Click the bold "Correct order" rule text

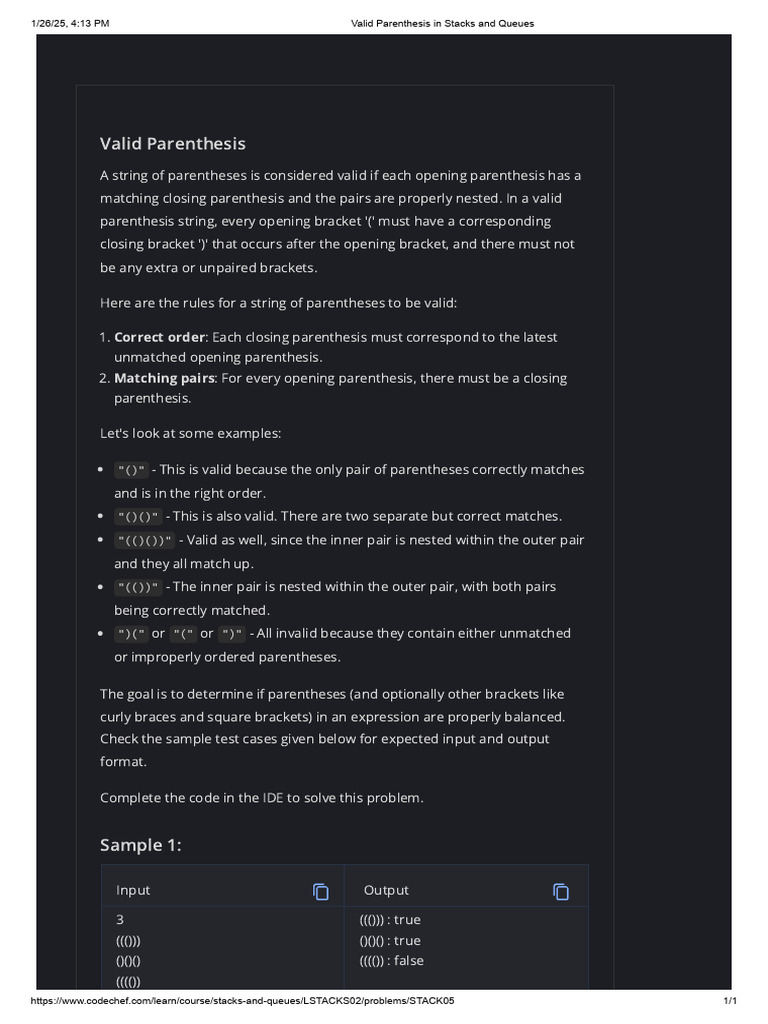tap(160, 337)
